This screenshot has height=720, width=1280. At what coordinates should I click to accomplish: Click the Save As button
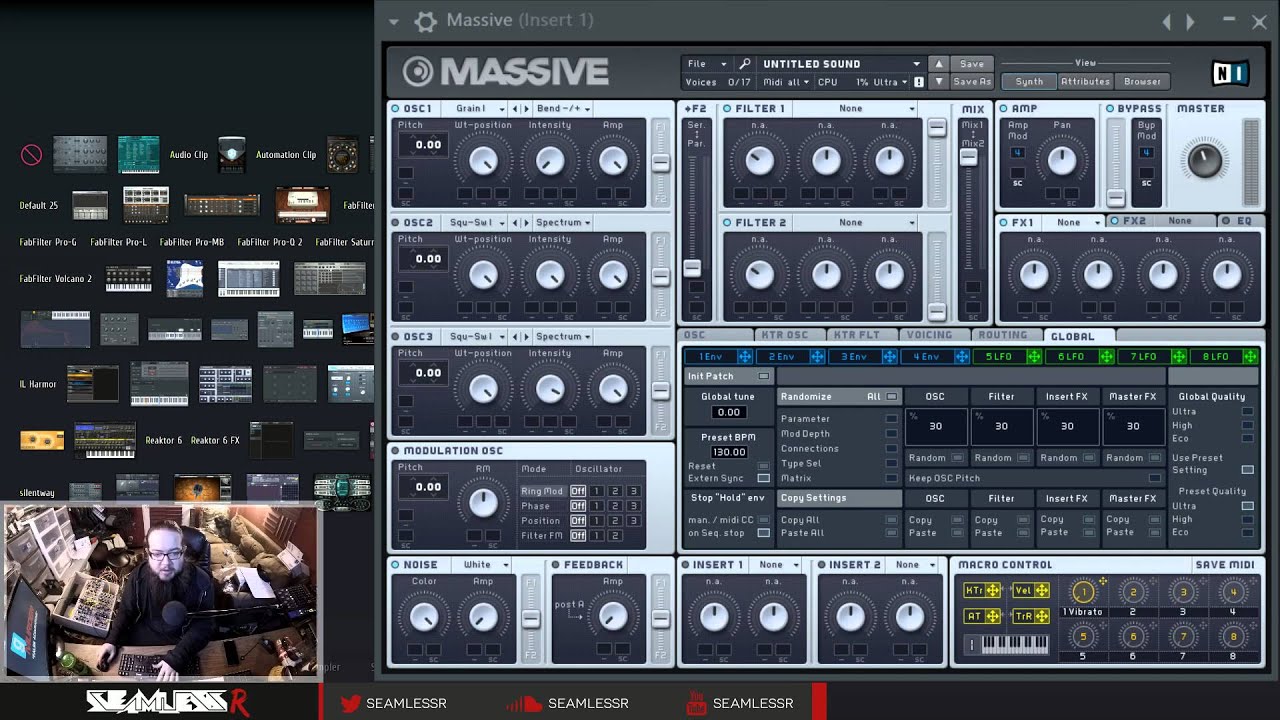coord(971,82)
